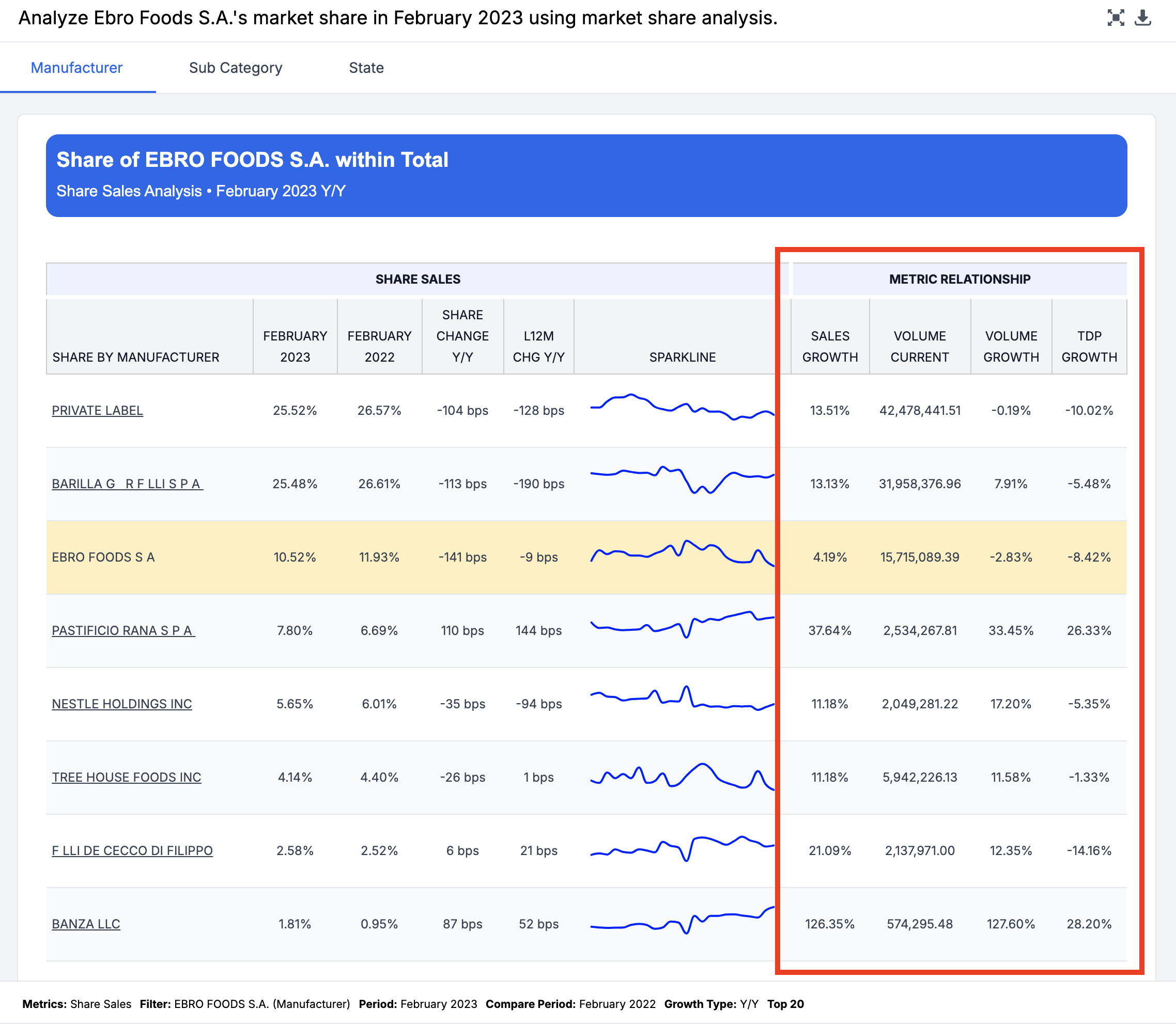Screen dimensions: 1176x1024
Task: Select the highlighted EBRO FOODS S A row
Action: 103,557
